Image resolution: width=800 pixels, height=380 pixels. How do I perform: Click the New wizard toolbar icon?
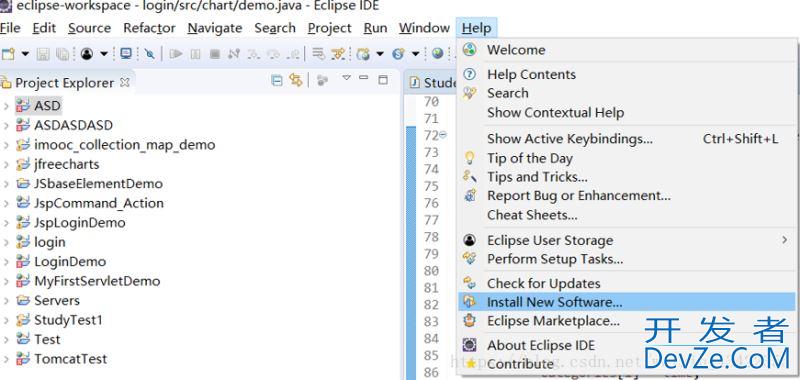8,54
